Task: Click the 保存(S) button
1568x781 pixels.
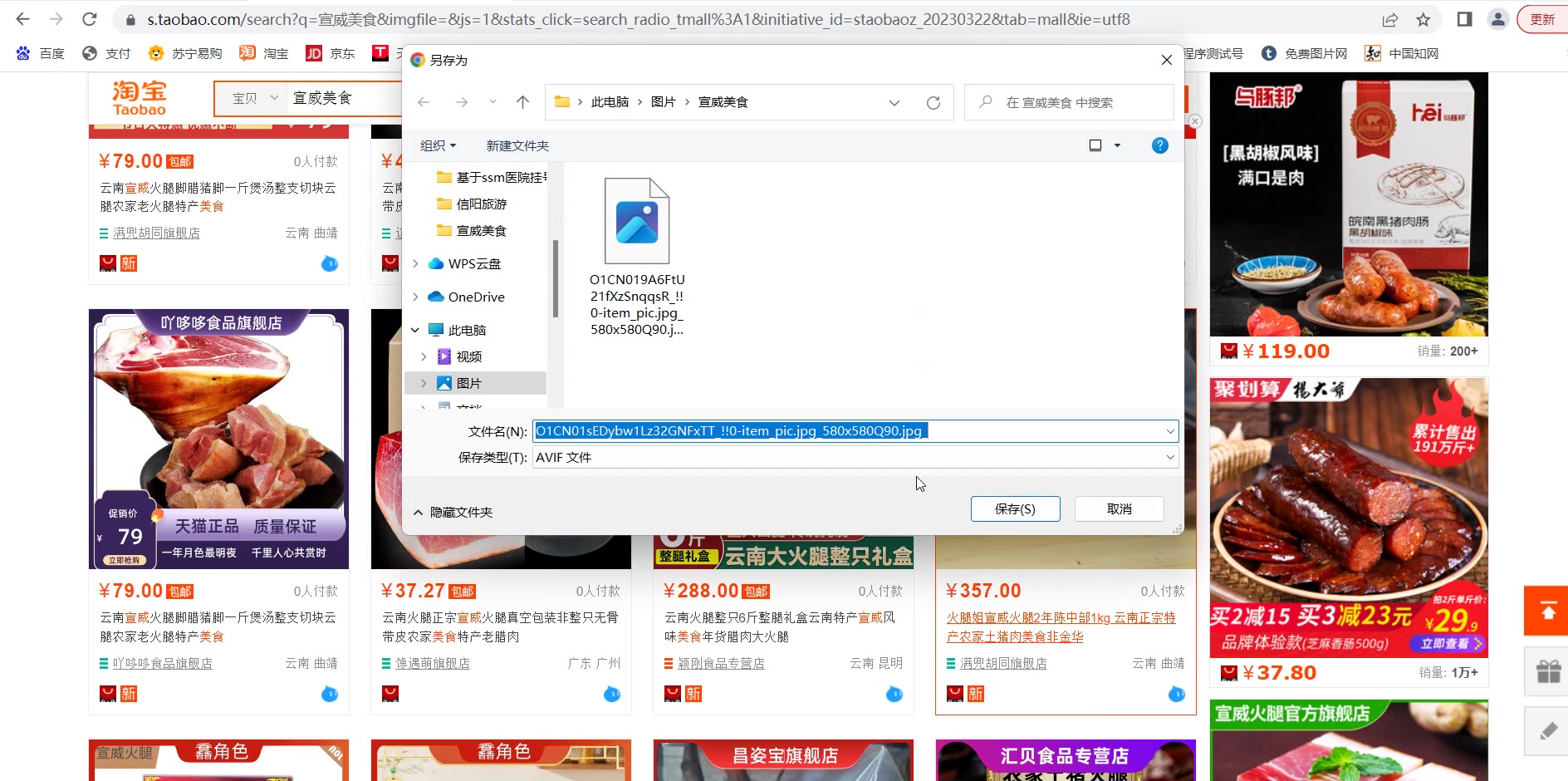Action: 1015,508
